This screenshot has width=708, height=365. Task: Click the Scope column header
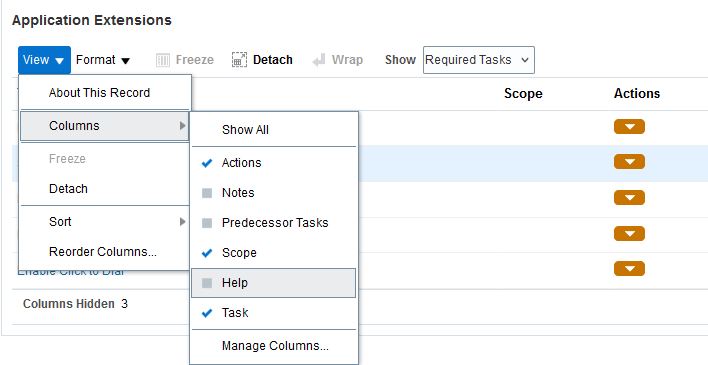click(x=523, y=94)
